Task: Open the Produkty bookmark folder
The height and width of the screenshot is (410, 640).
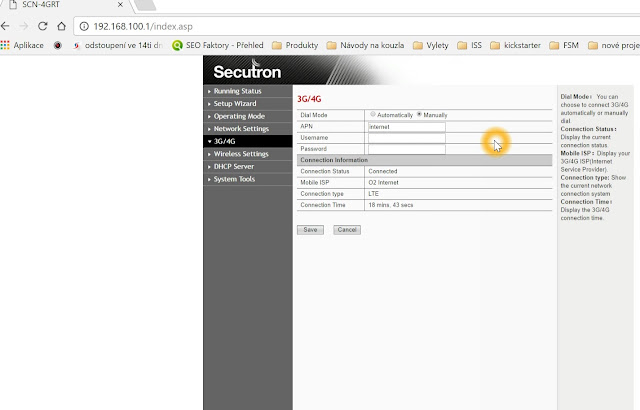Action: click(x=295, y=45)
